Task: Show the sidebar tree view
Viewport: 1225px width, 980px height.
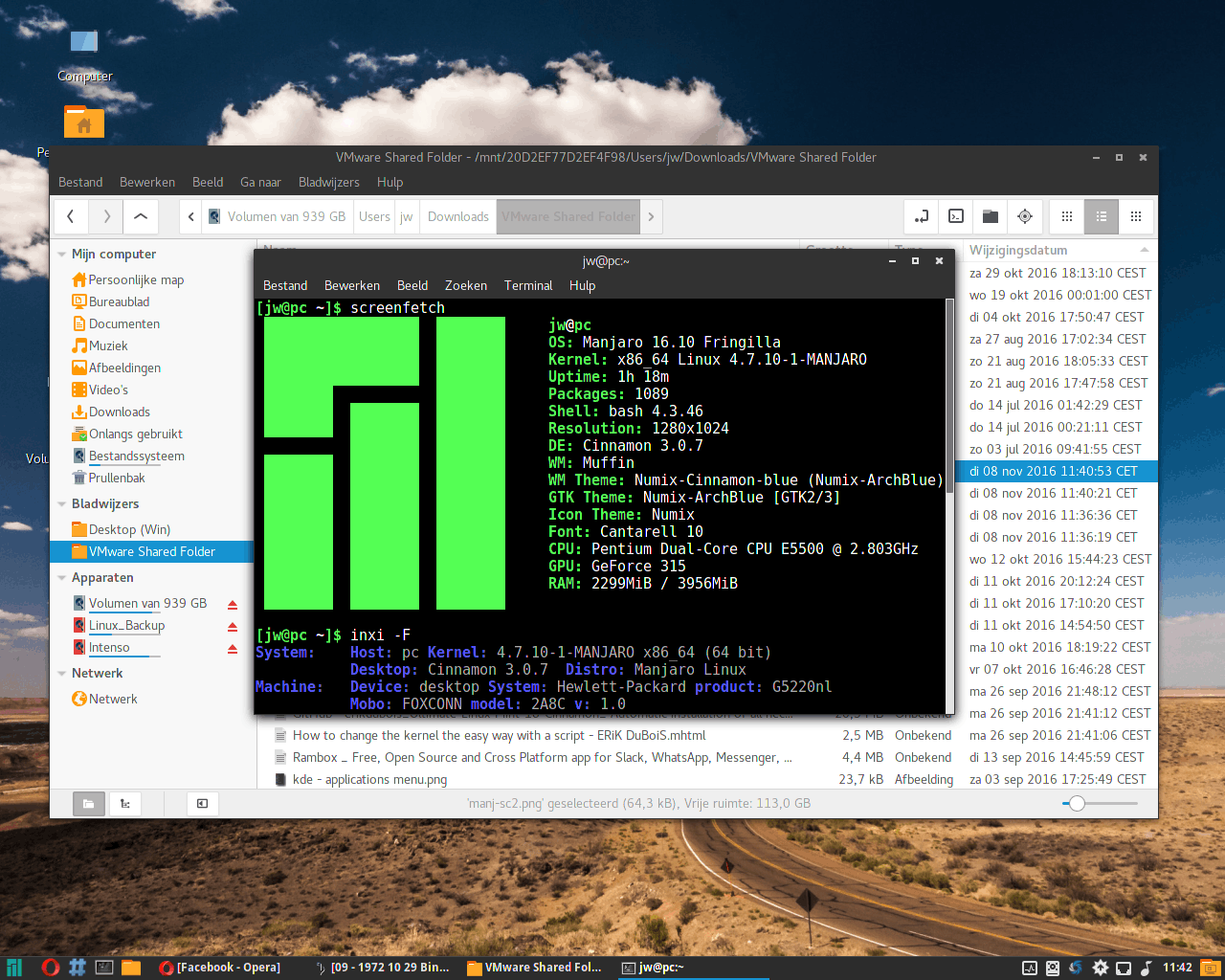Action: click(125, 804)
